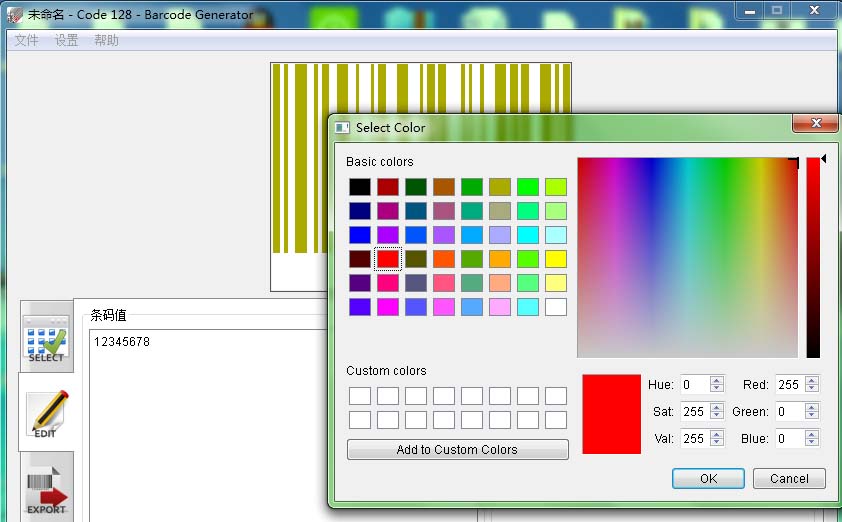Pick the bright green swatch in top row

(528, 187)
